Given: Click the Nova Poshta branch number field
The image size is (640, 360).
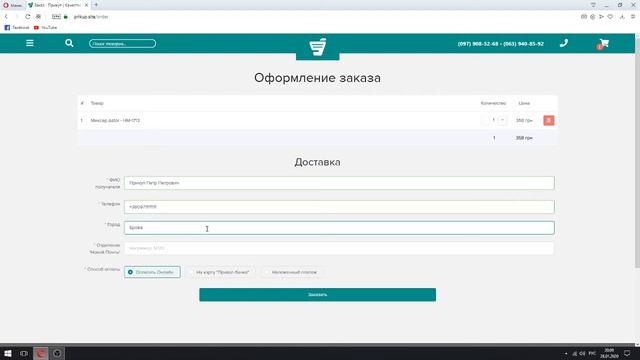Looking at the screenshot, I should tap(339, 248).
